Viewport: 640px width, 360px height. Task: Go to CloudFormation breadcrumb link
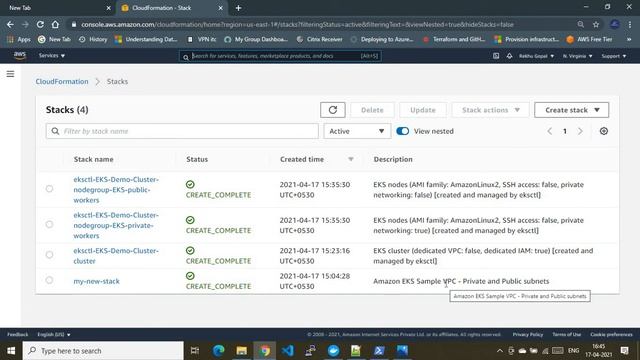[x=62, y=81]
